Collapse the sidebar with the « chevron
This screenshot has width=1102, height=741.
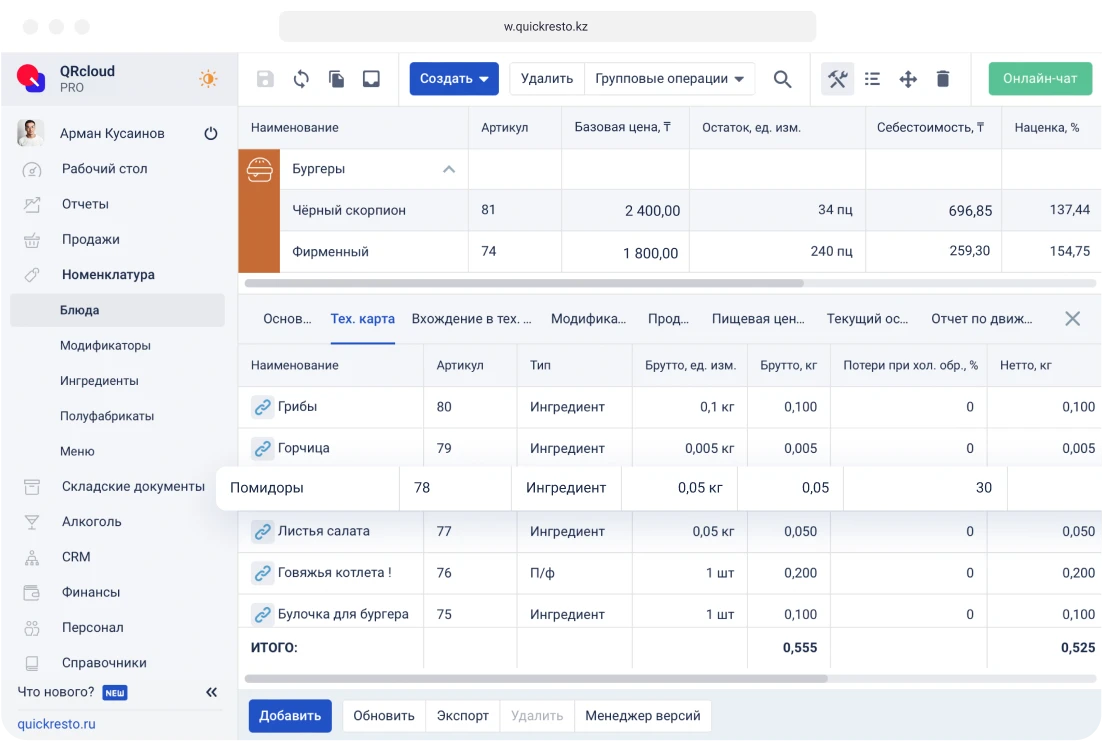coord(211,691)
